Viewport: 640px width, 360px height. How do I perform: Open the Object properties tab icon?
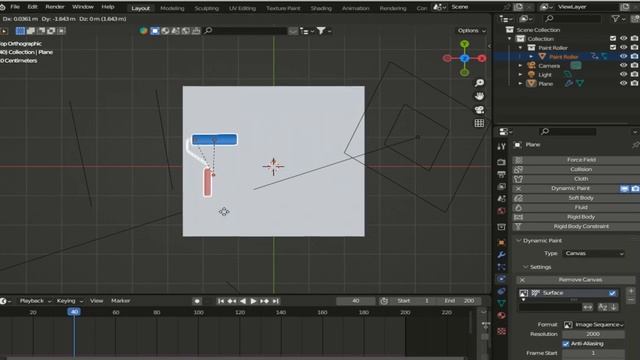502,242
